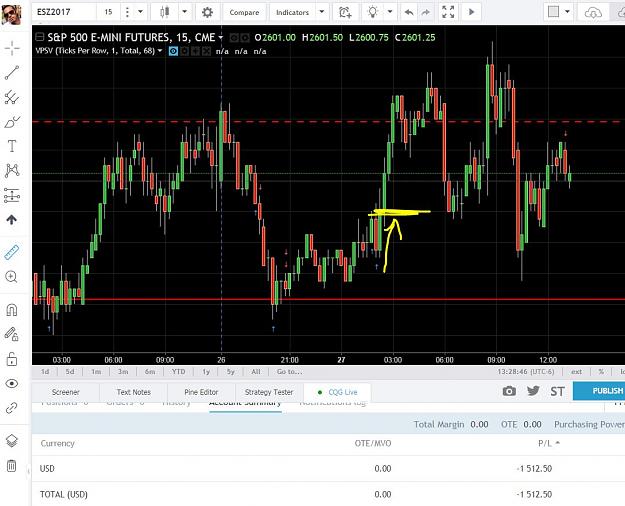Open the Text Notes tab

coord(134,392)
